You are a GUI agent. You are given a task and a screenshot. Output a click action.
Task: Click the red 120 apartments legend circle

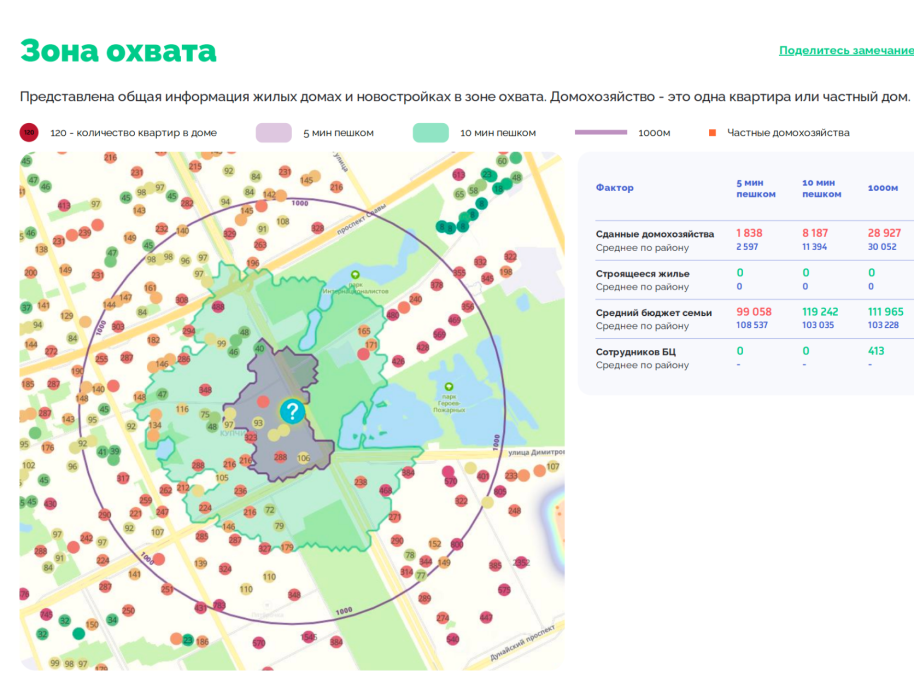[x=29, y=132]
